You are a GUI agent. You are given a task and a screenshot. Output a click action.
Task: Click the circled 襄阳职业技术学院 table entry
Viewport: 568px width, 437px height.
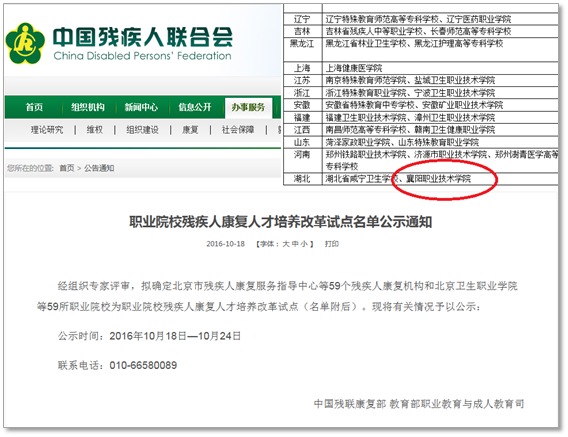tap(438, 179)
